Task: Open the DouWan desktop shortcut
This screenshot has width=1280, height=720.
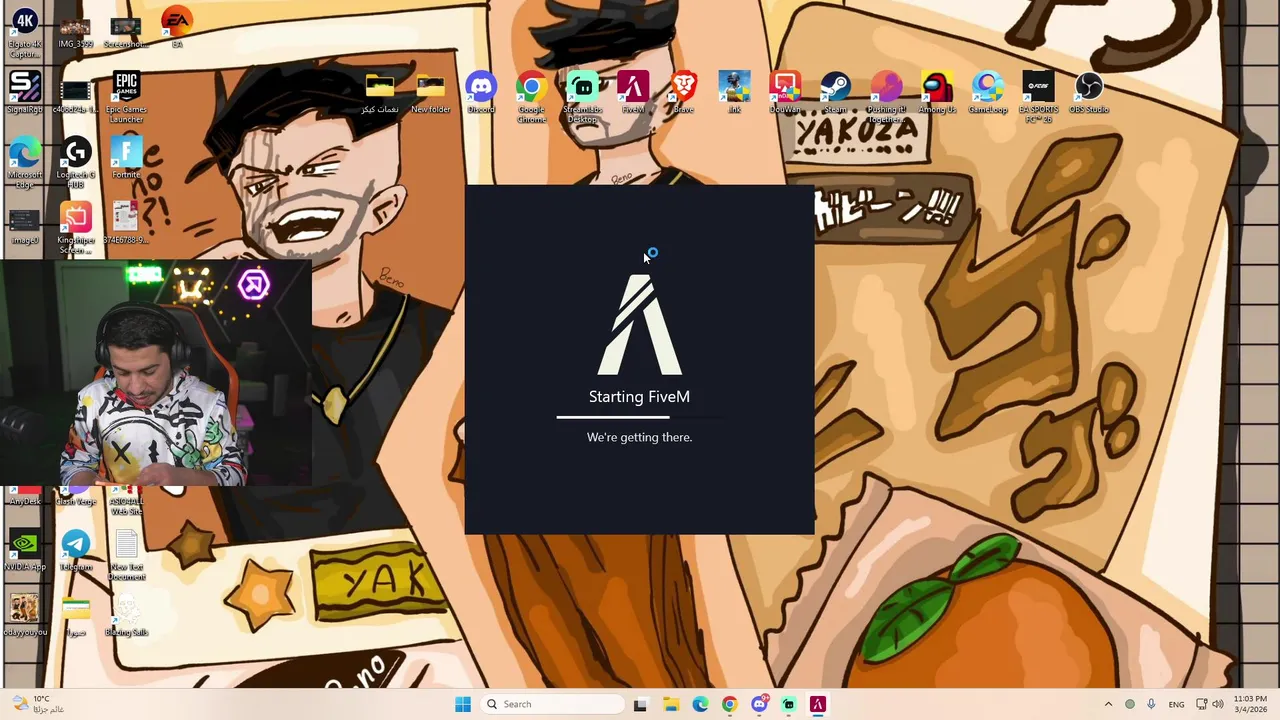Action: tap(785, 92)
